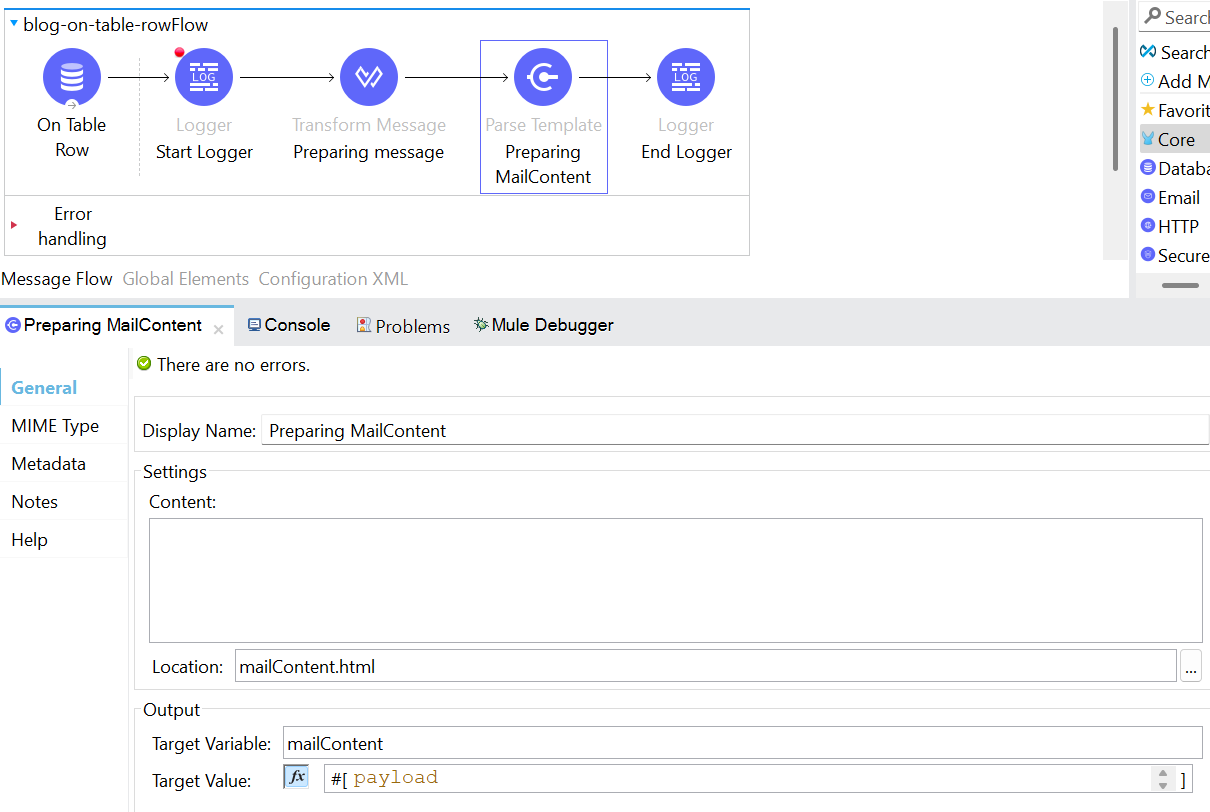Open the Database module in palette
This screenshot has height=812, width=1210.
point(1175,168)
